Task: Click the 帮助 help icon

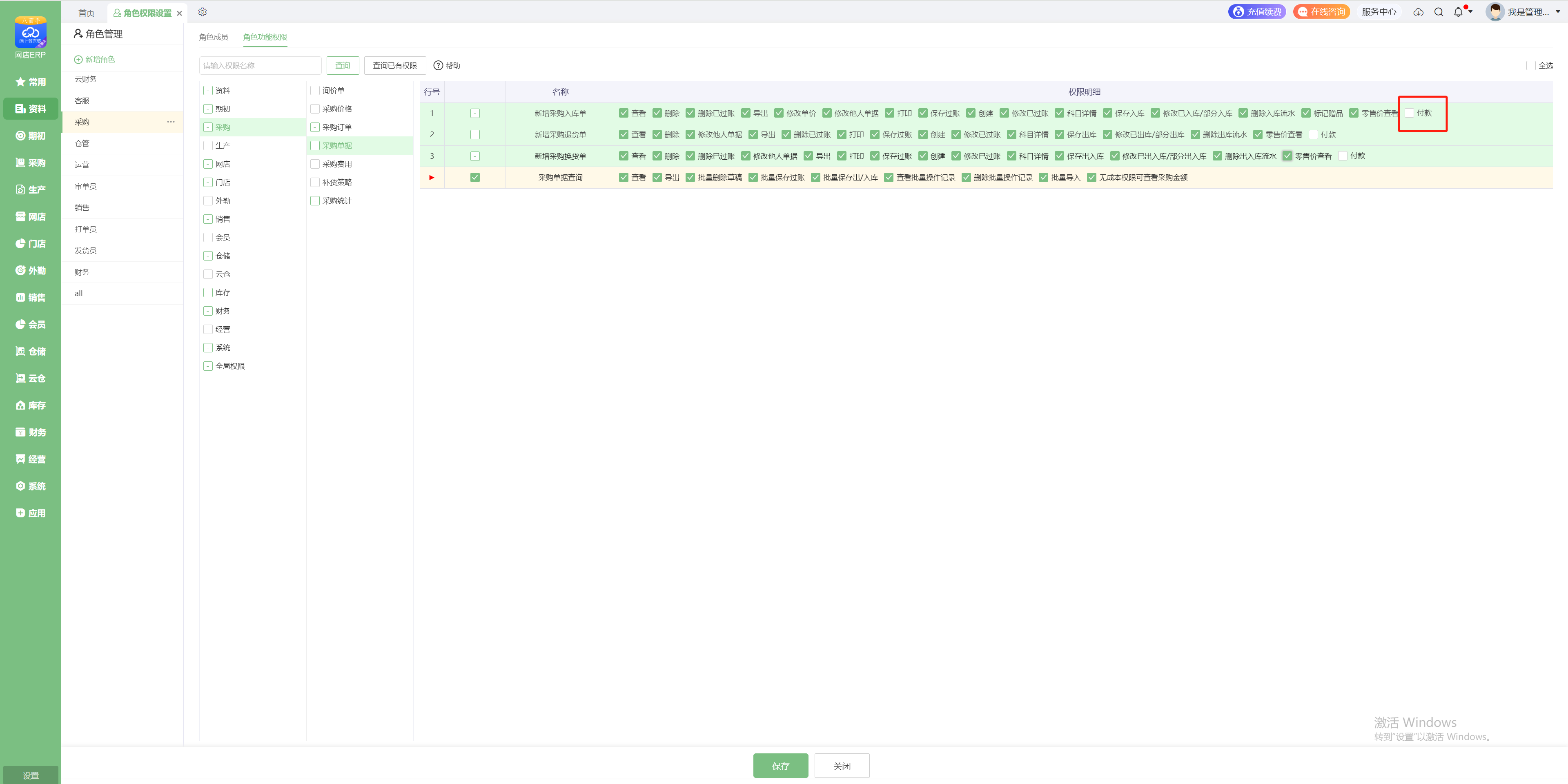Action: [x=438, y=65]
